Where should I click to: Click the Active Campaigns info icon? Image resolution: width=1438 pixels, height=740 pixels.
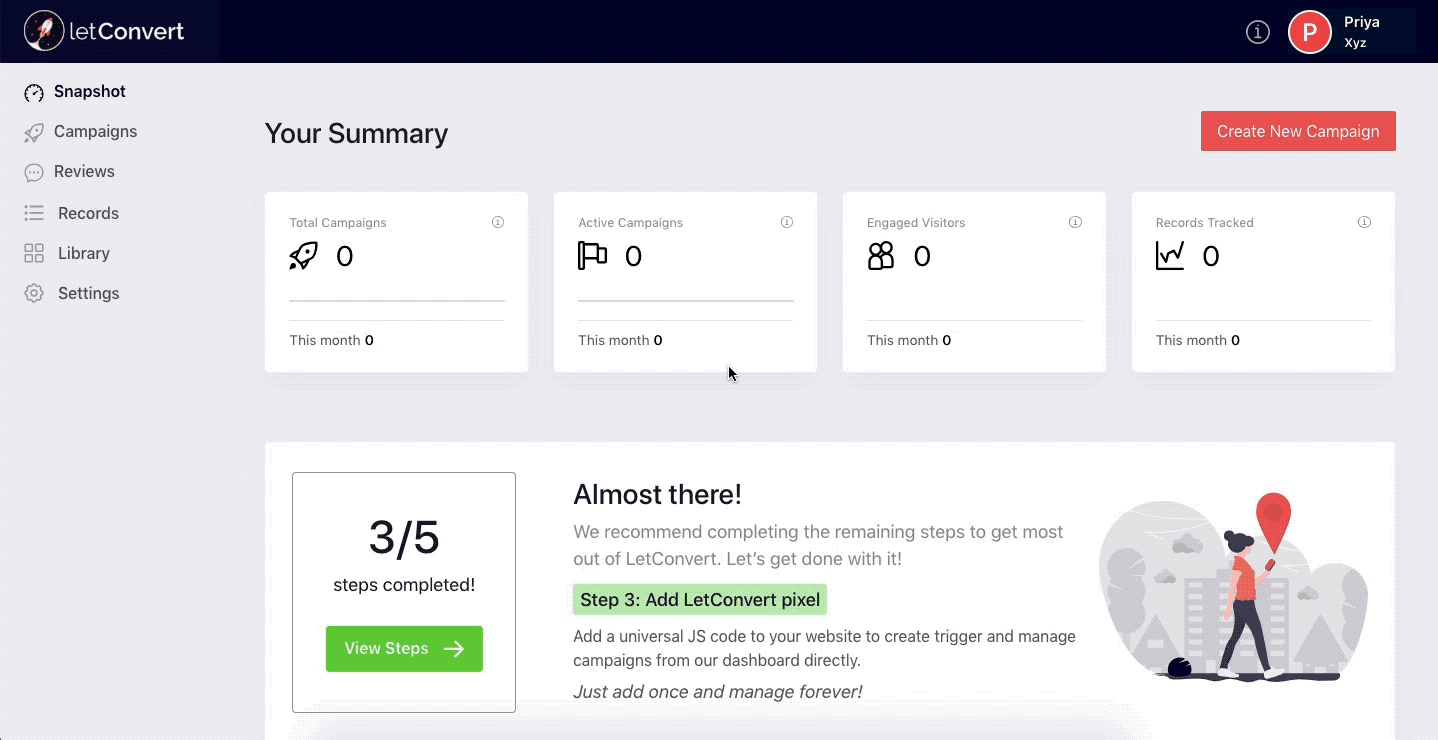click(x=787, y=222)
